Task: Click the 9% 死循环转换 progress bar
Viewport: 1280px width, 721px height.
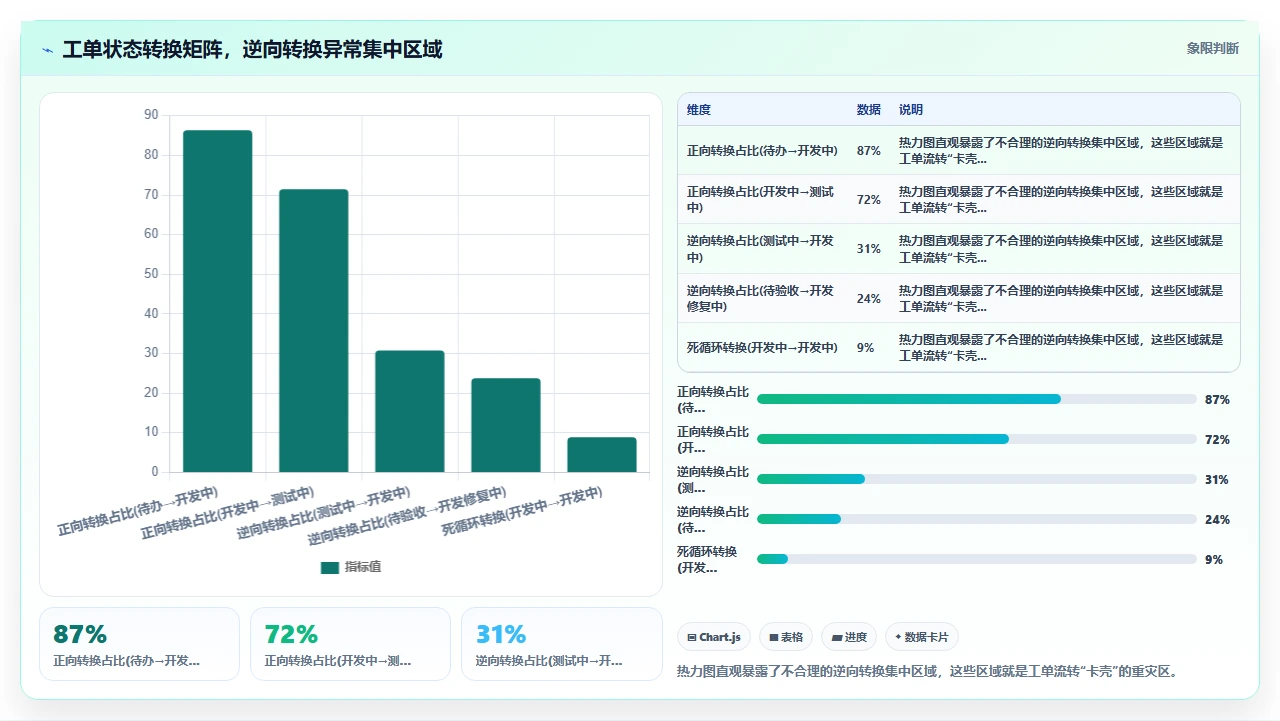Action: (x=977, y=559)
